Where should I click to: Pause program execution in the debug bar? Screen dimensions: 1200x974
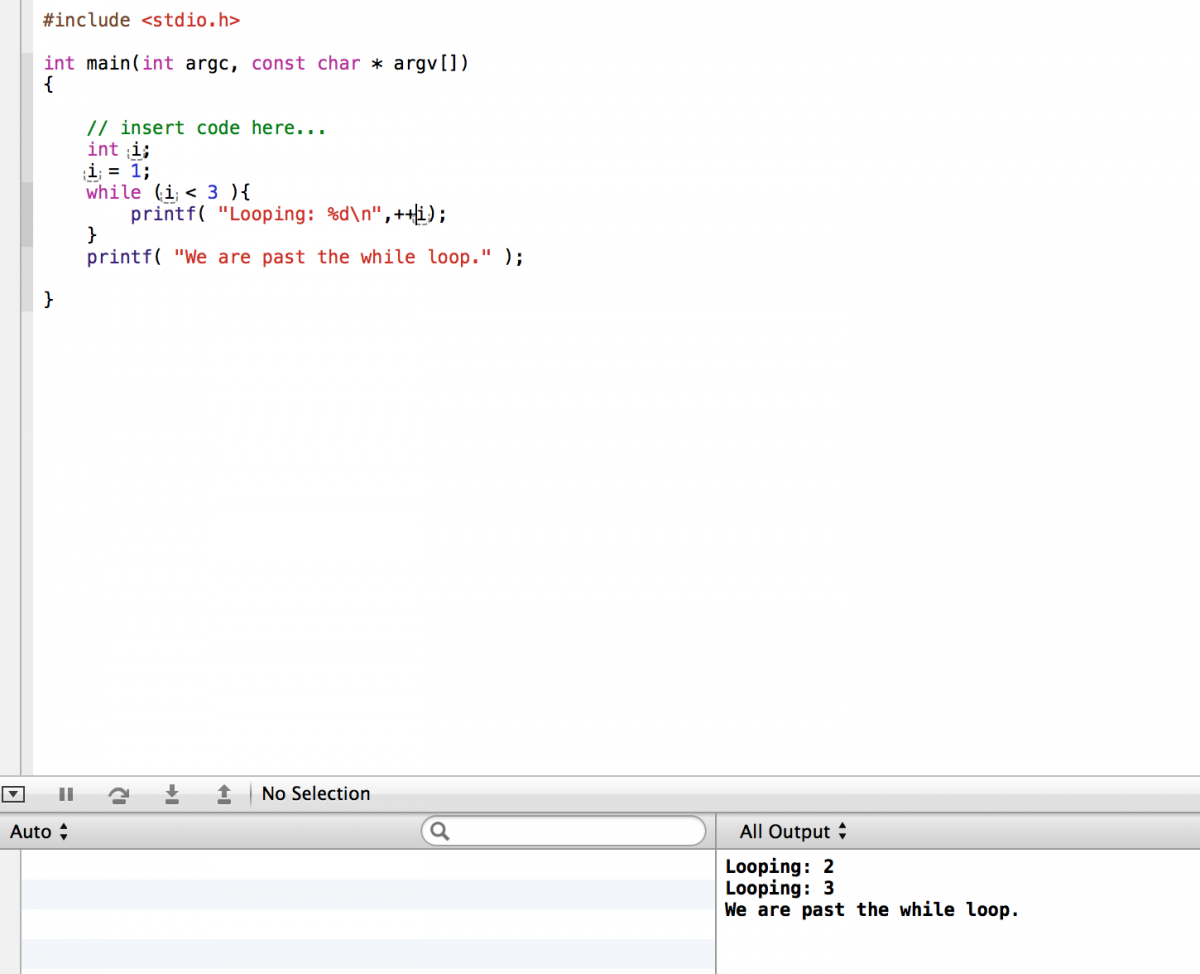click(66, 794)
